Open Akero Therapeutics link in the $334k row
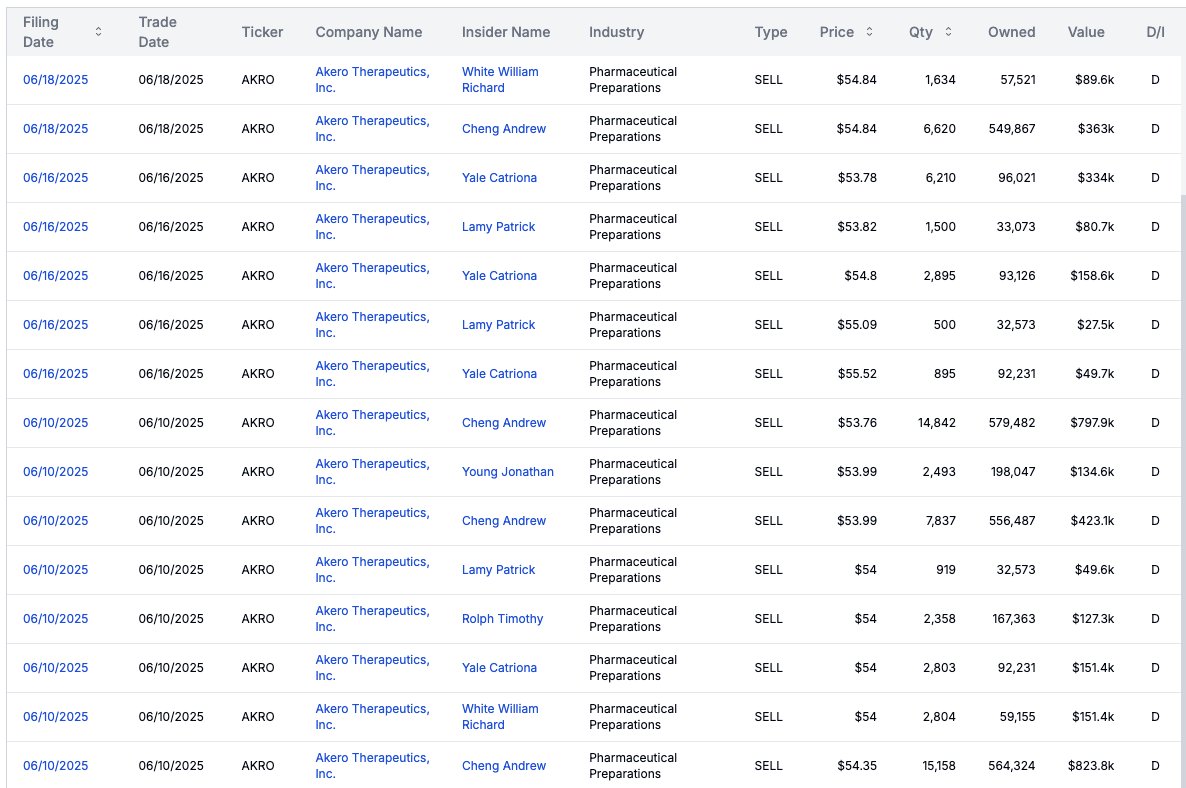Viewport: 1186px width, 788px height. click(372, 178)
